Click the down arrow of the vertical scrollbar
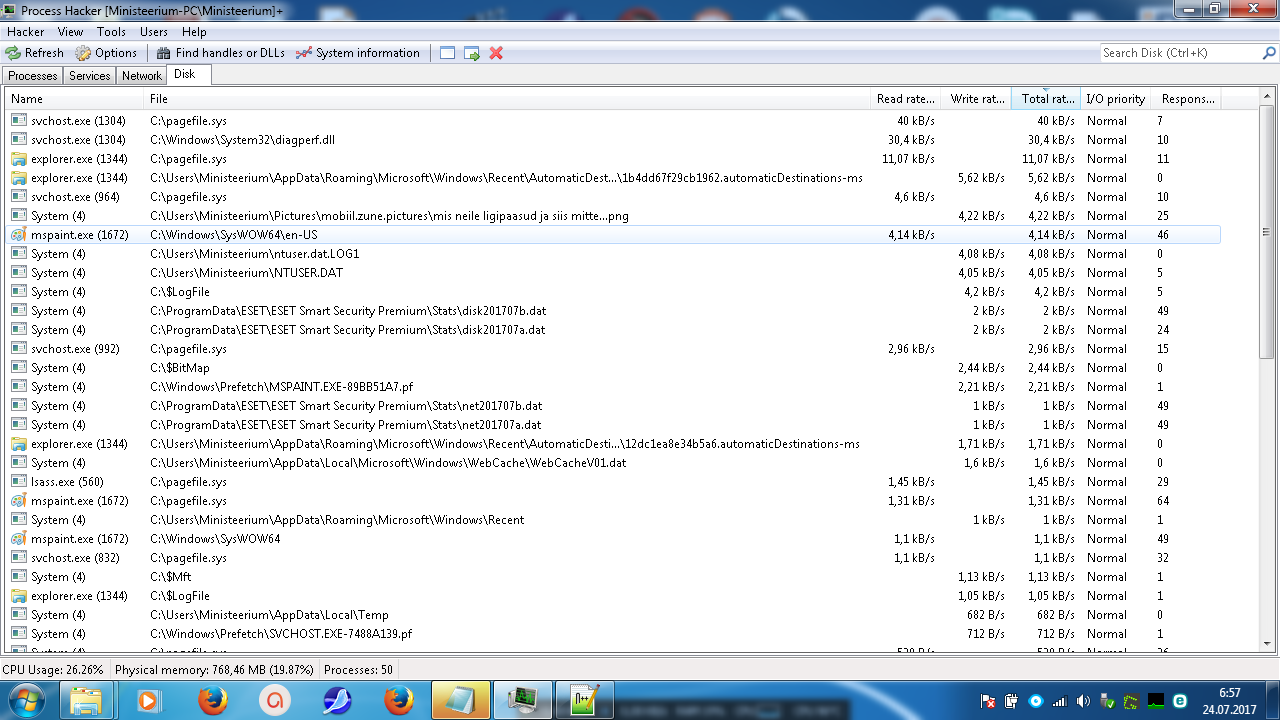 pyautogui.click(x=1266, y=643)
